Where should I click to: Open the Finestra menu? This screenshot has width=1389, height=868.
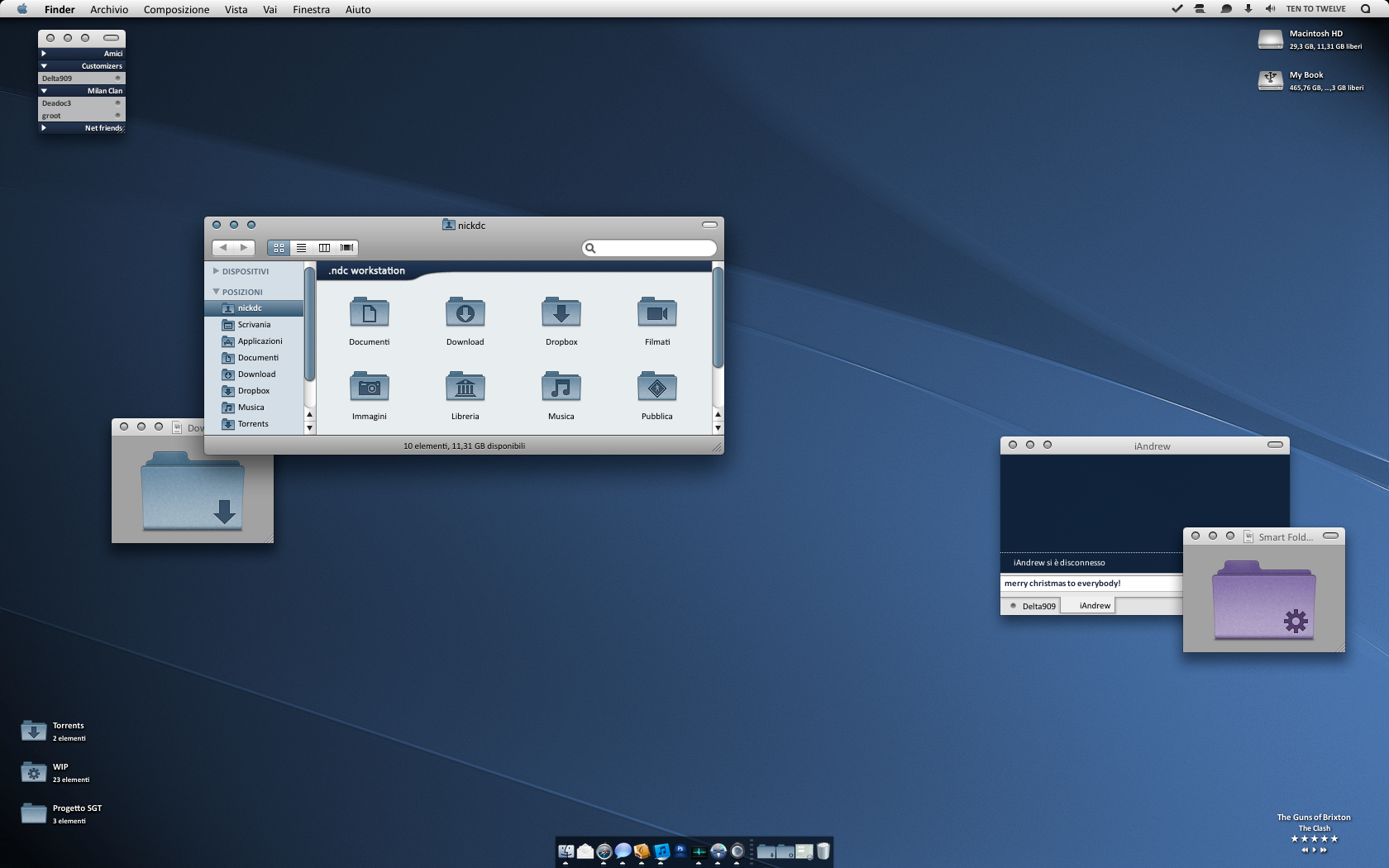pyautogui.click(x=311, y=9)
